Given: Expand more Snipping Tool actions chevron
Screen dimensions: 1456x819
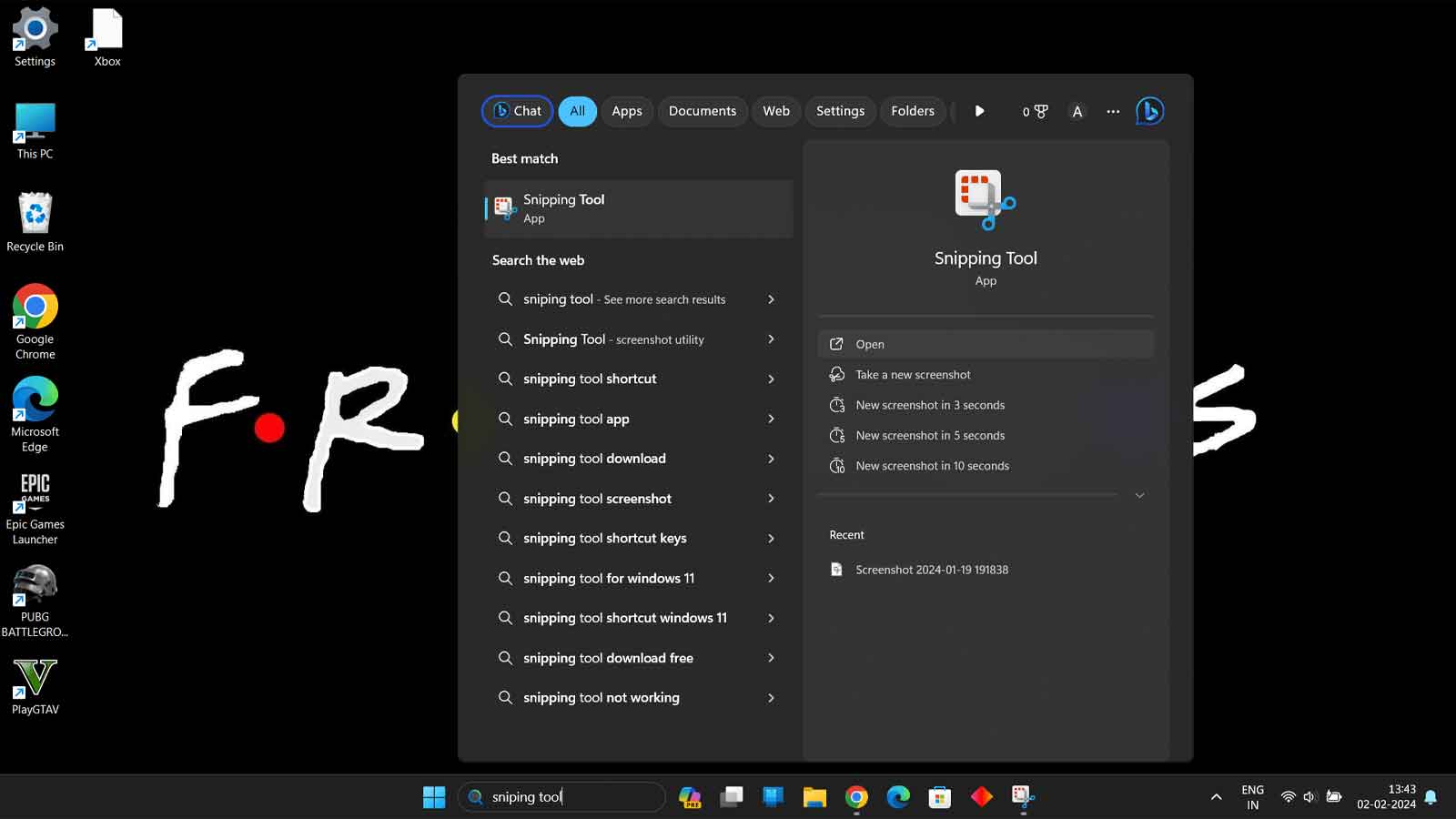Looking at the screenshot, I should tap(1139, 495).
